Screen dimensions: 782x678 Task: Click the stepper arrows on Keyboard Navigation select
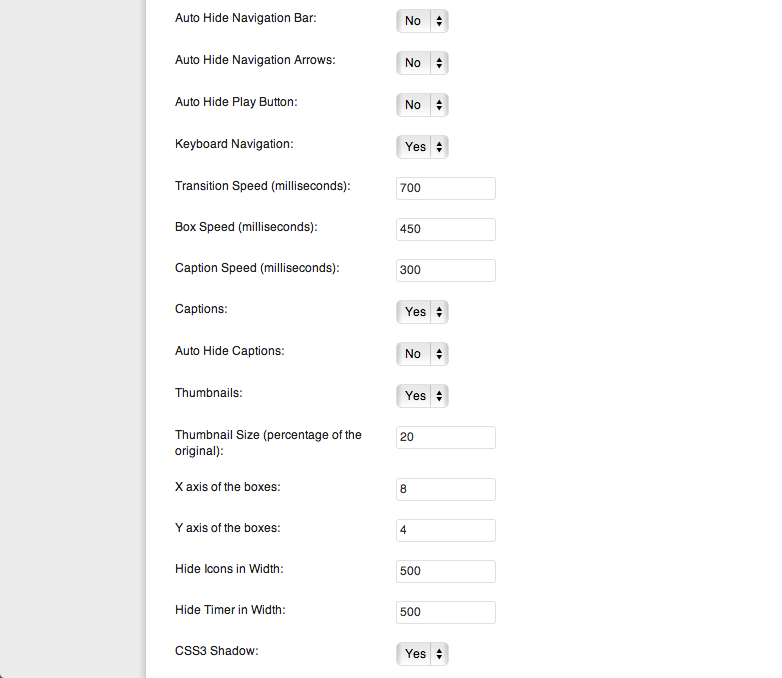point(439,147)
